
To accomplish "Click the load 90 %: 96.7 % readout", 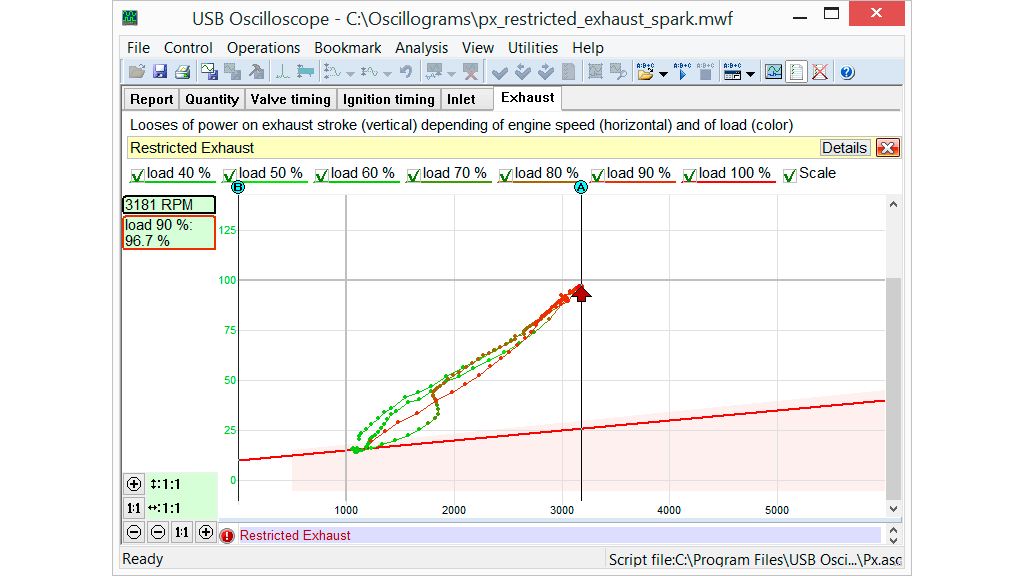I will [169, 232].
